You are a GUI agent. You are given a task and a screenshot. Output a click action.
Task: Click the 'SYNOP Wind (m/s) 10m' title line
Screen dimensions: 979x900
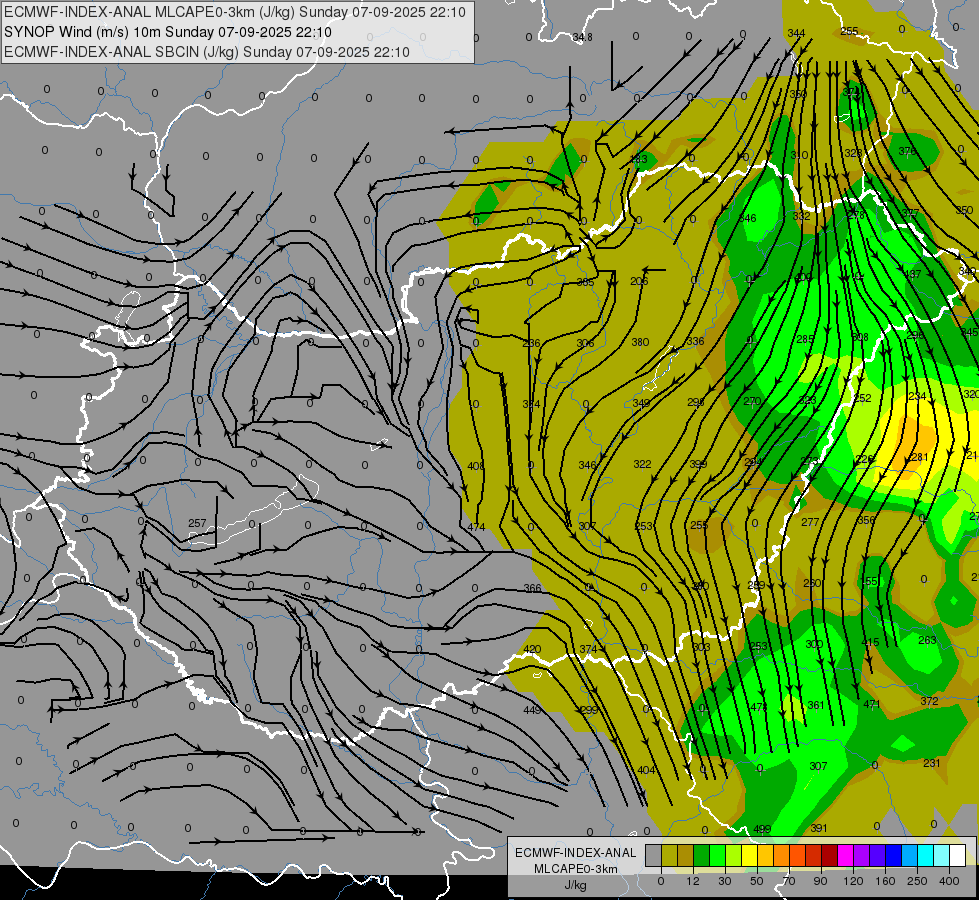click(x=167, y=32)
